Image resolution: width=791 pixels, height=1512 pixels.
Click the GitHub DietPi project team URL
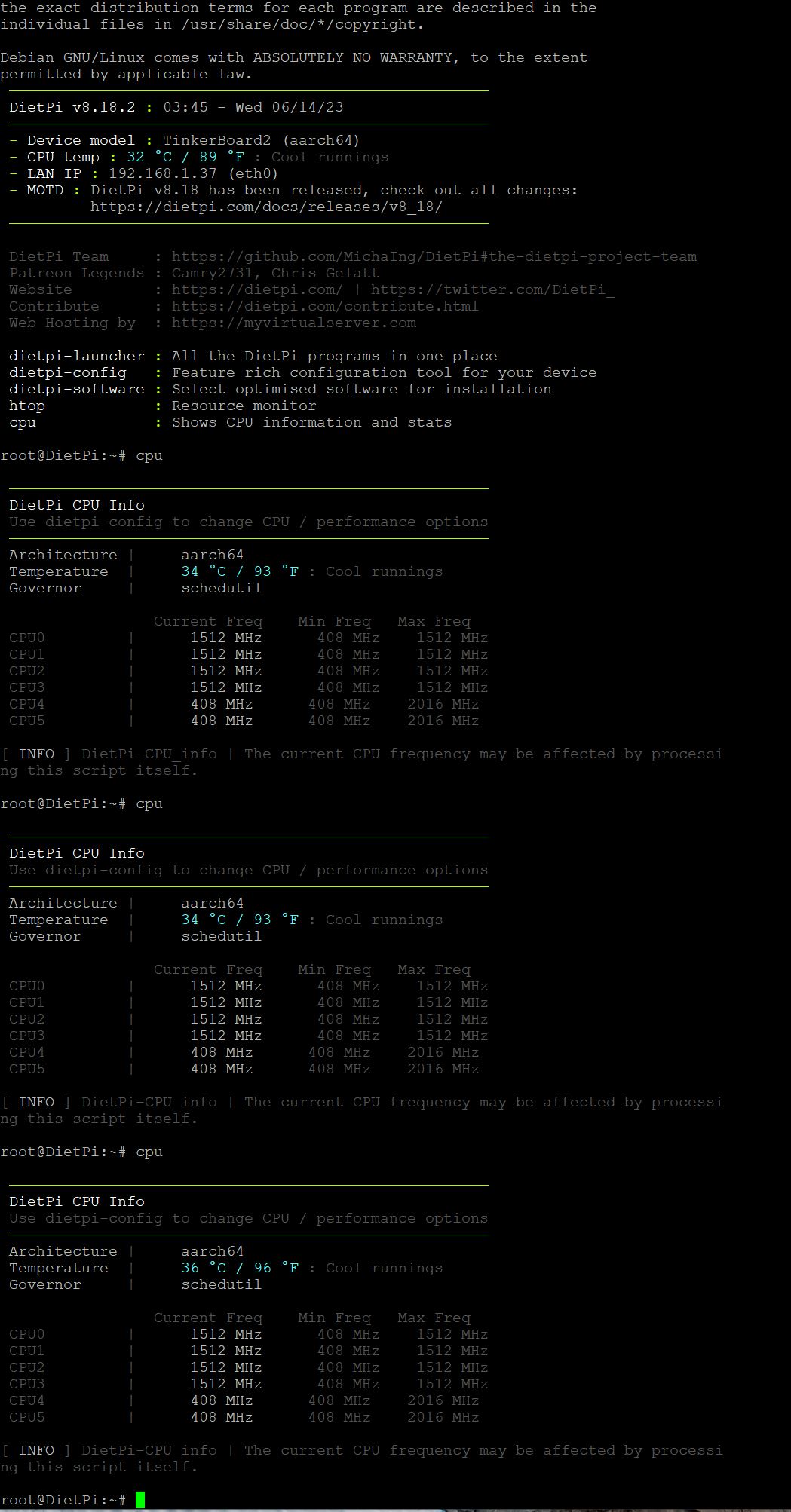click(434, 256)
